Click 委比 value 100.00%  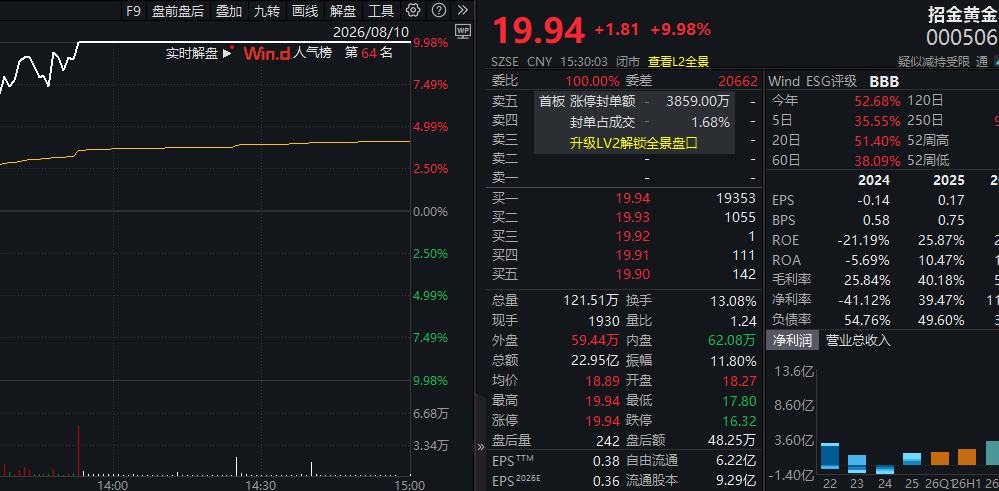(x=593, y=81)
